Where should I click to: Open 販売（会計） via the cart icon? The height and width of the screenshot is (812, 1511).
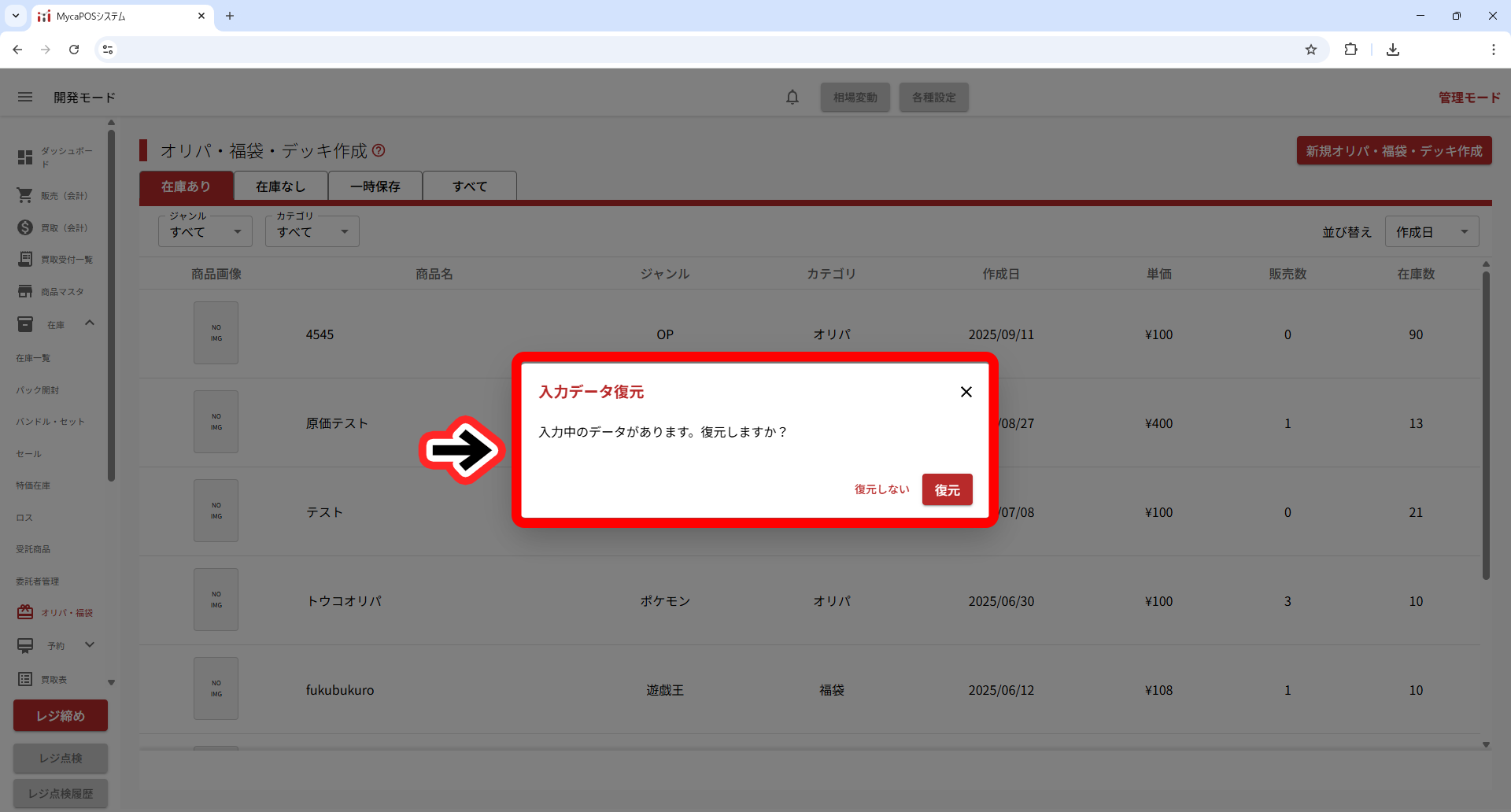25,195
